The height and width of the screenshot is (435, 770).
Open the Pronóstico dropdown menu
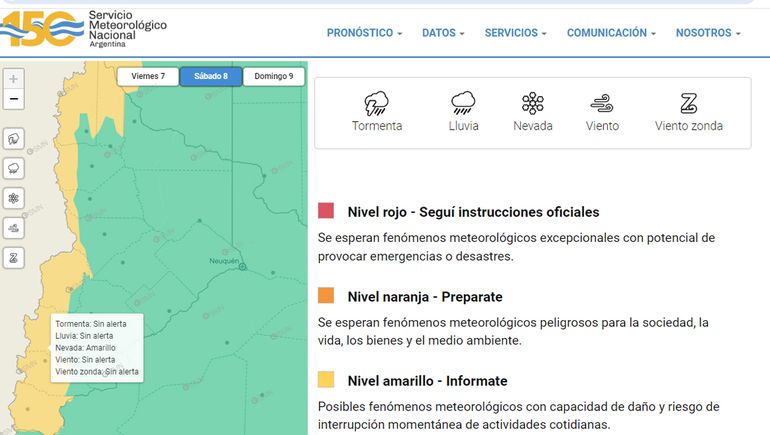[364, 33]
